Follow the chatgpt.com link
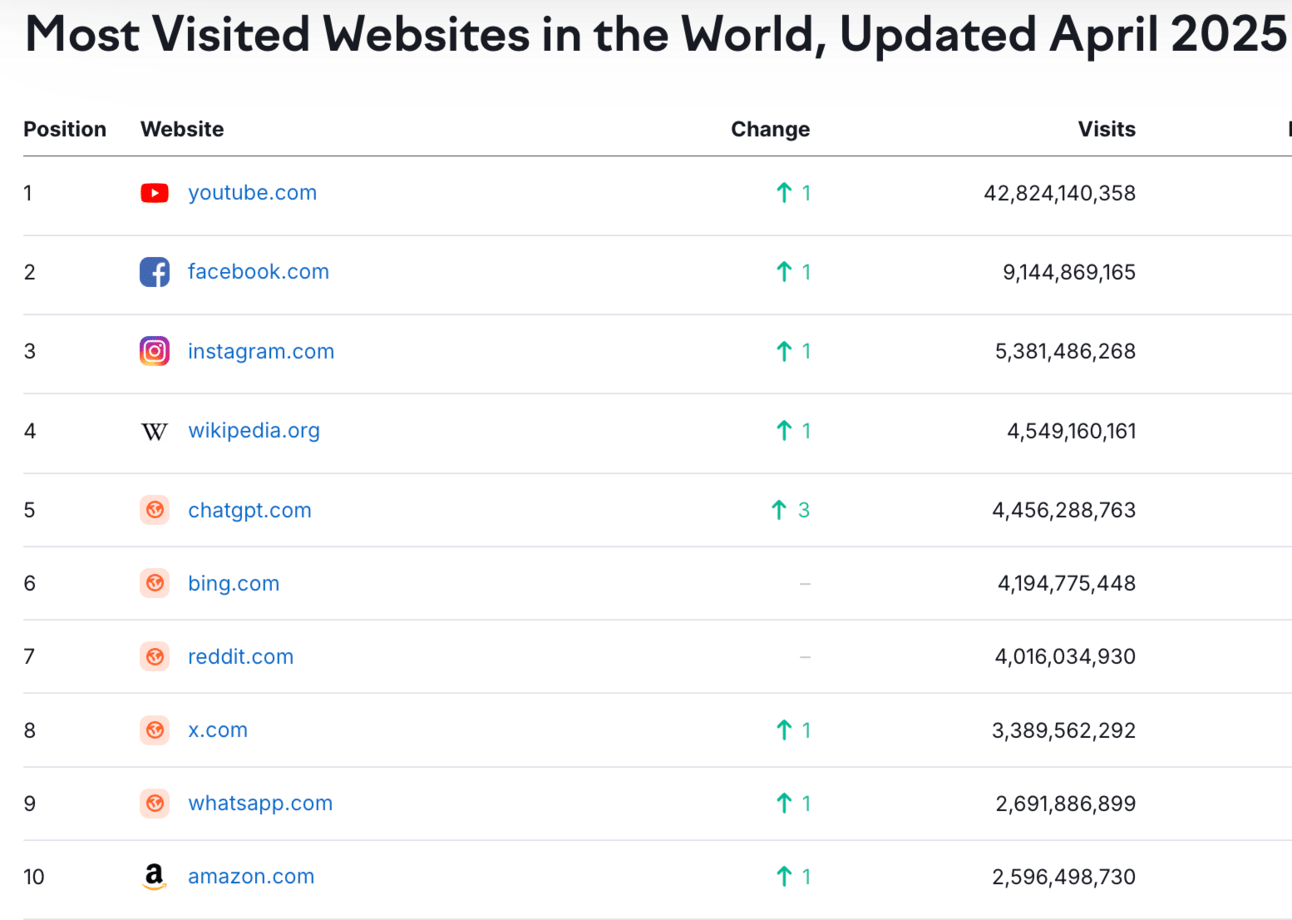Image resolution: width=1292 pixels, height=920 pixels. click(250, 510)
